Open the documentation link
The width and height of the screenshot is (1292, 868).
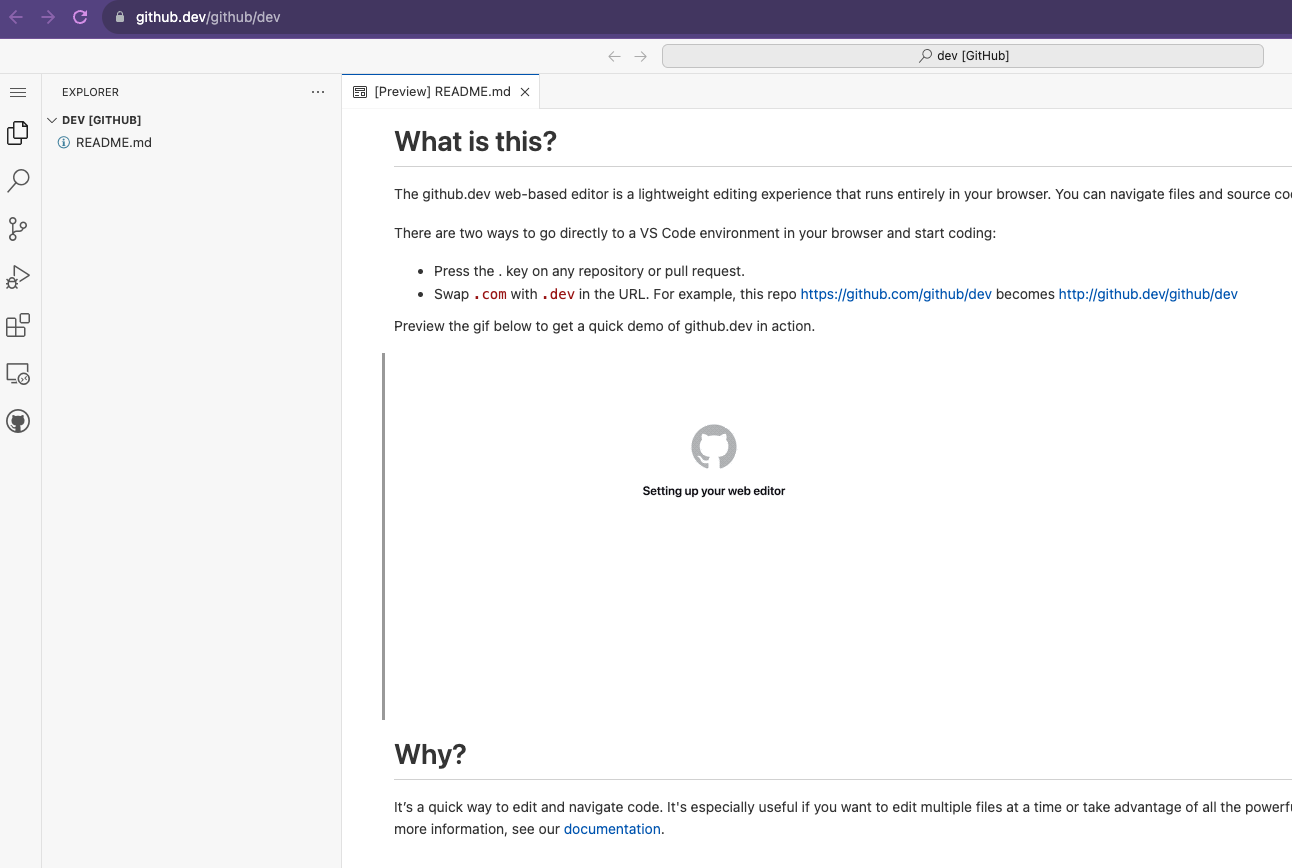click(612, 829)
